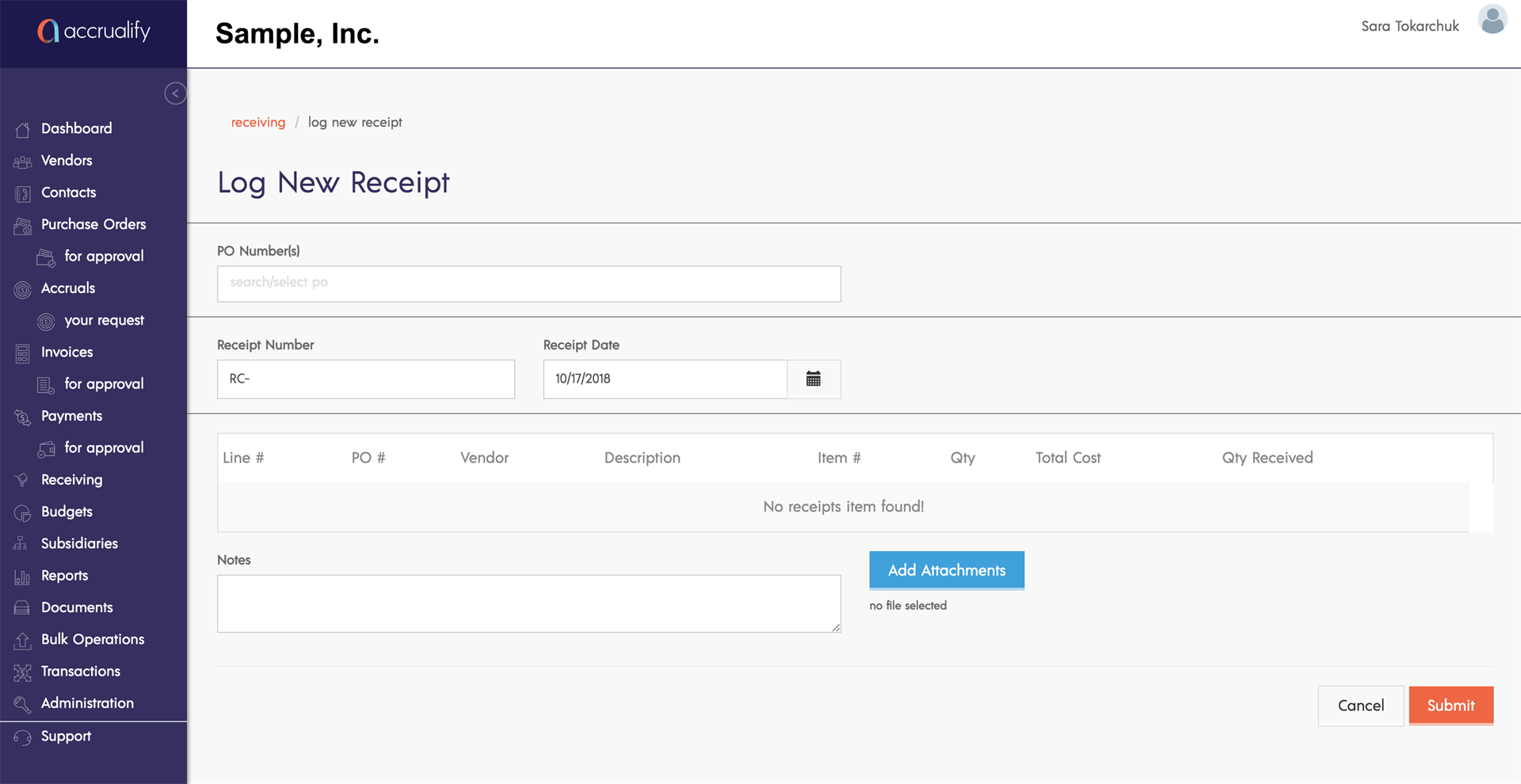Open 'your request' under Accruals
1521x784 pixels.
pyautogui.click(x=105, y=320)
